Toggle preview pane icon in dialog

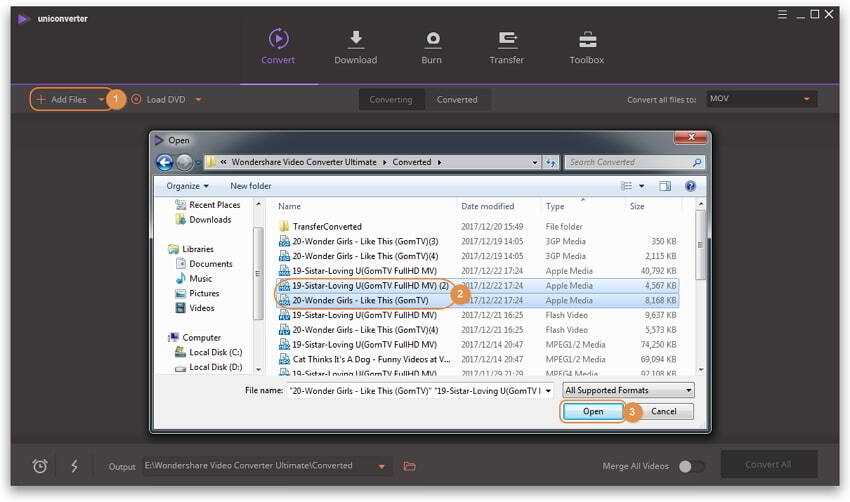(x=665, y=186)
